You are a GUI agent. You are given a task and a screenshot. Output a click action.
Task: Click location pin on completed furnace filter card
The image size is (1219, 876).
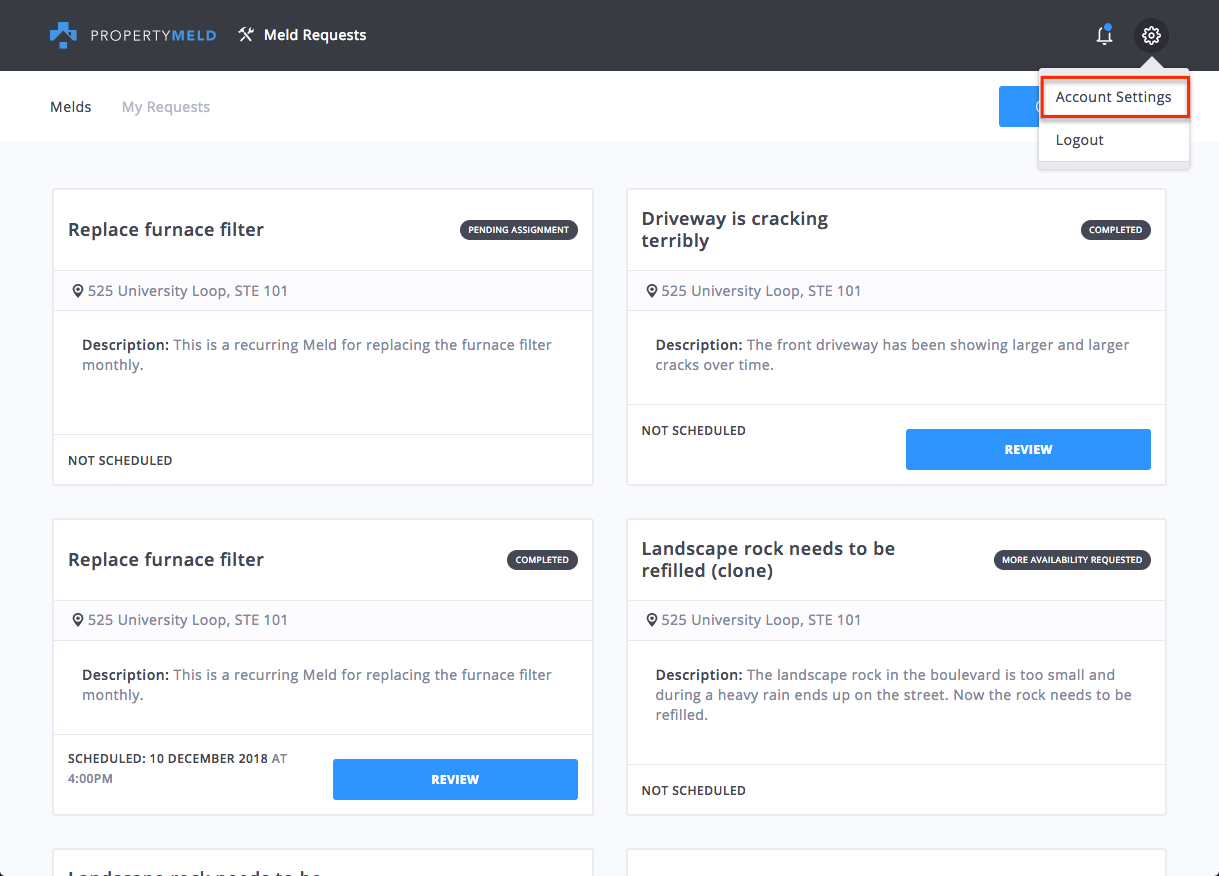pyautogui.click(x=78, y=620)
